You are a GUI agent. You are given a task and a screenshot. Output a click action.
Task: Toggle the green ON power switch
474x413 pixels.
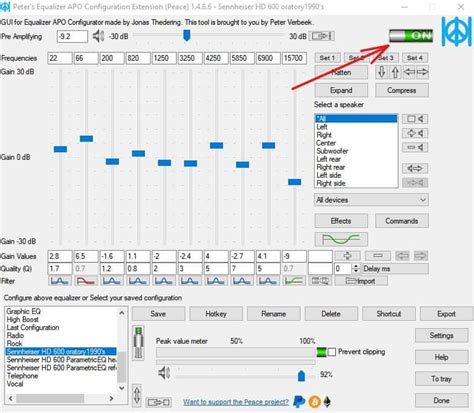coord(411,36)
